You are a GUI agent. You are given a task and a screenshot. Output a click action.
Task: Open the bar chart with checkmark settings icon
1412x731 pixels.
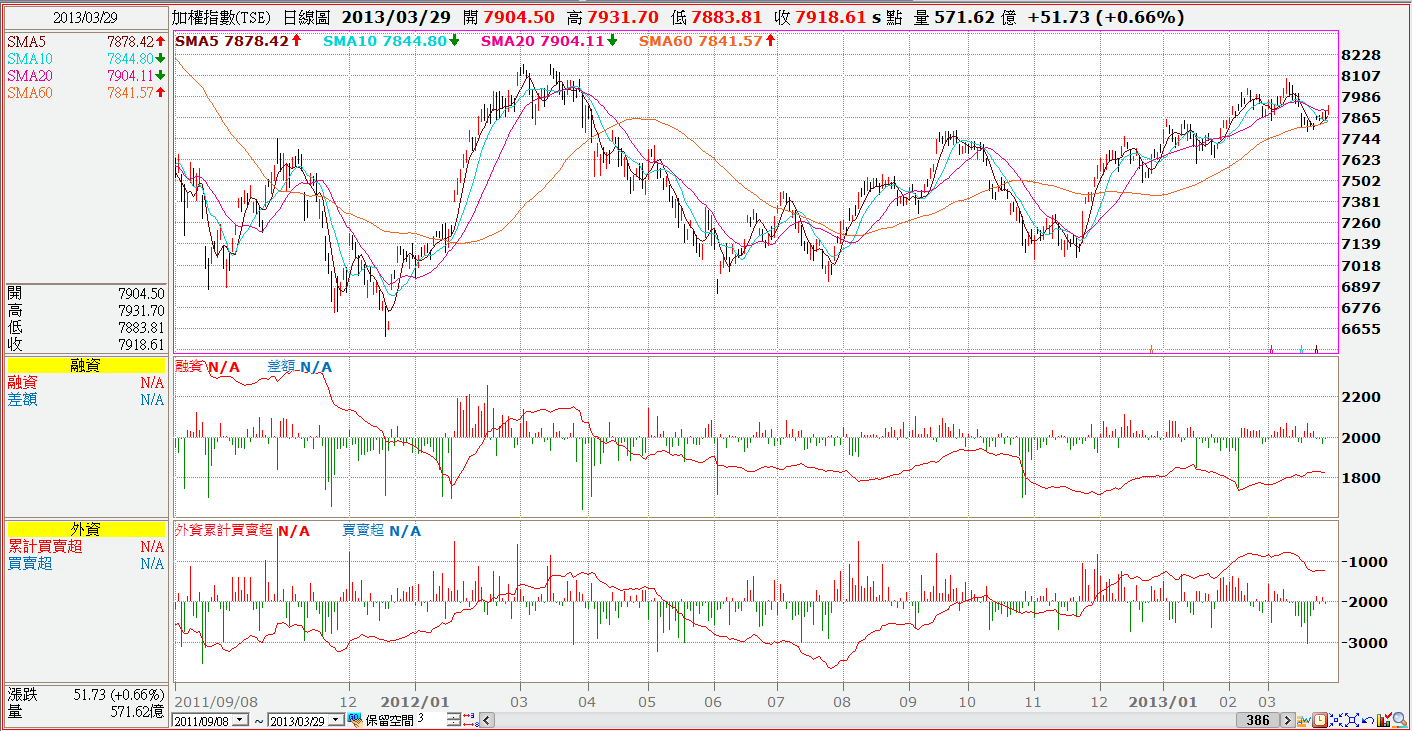(x=1384, y=720)
